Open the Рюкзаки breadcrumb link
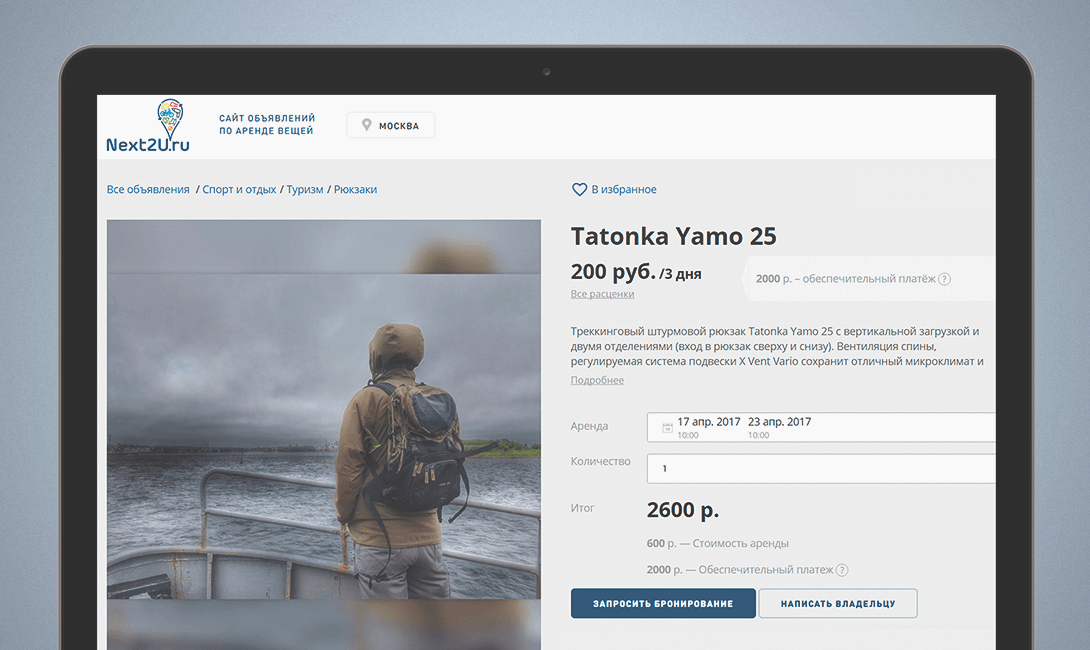 click(355, 189)
